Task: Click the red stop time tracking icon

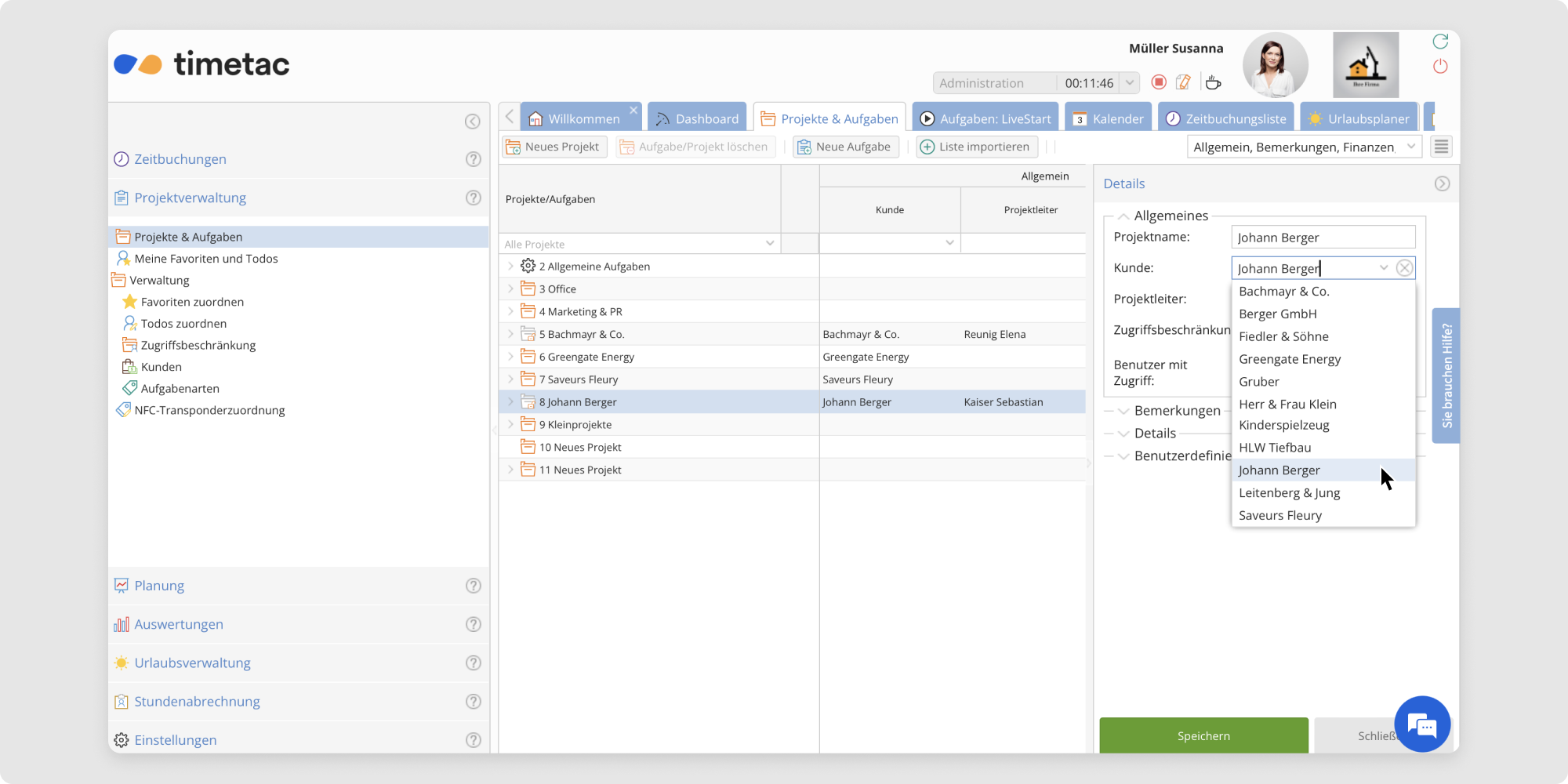Action: pyautogui.click(x=1159, y=82)
